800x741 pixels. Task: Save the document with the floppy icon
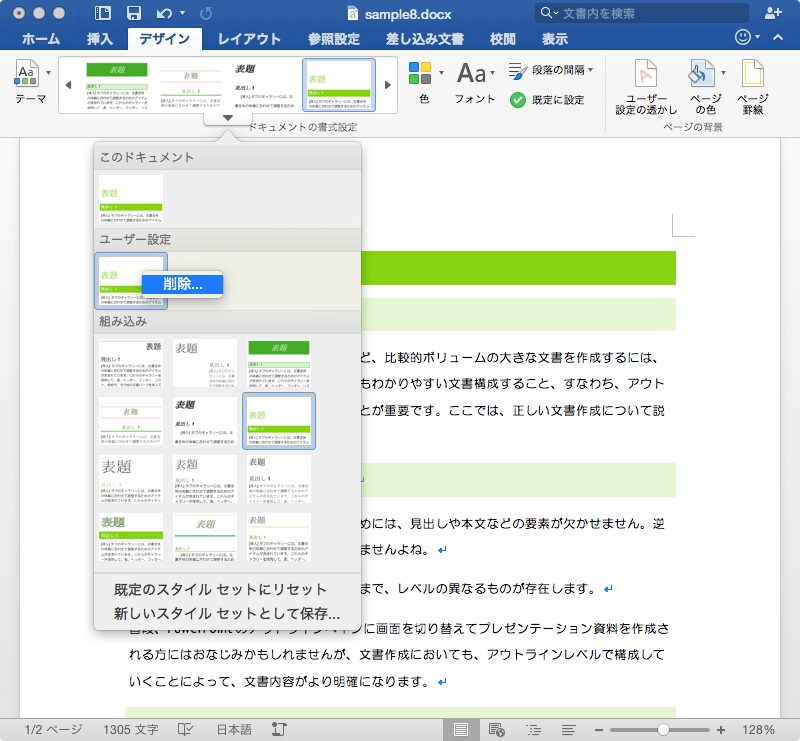tap(134, 13)
